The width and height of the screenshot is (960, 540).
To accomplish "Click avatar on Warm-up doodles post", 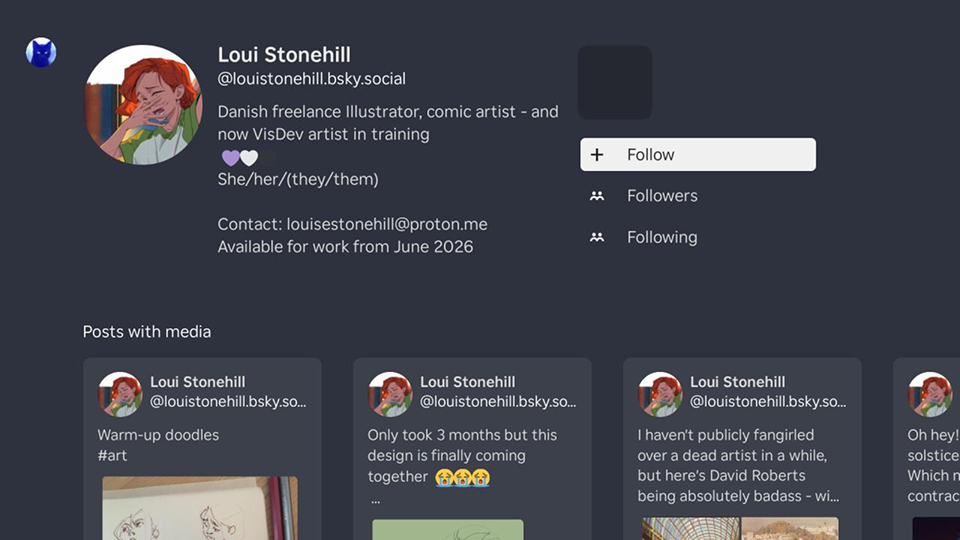I will pos(120,394).
